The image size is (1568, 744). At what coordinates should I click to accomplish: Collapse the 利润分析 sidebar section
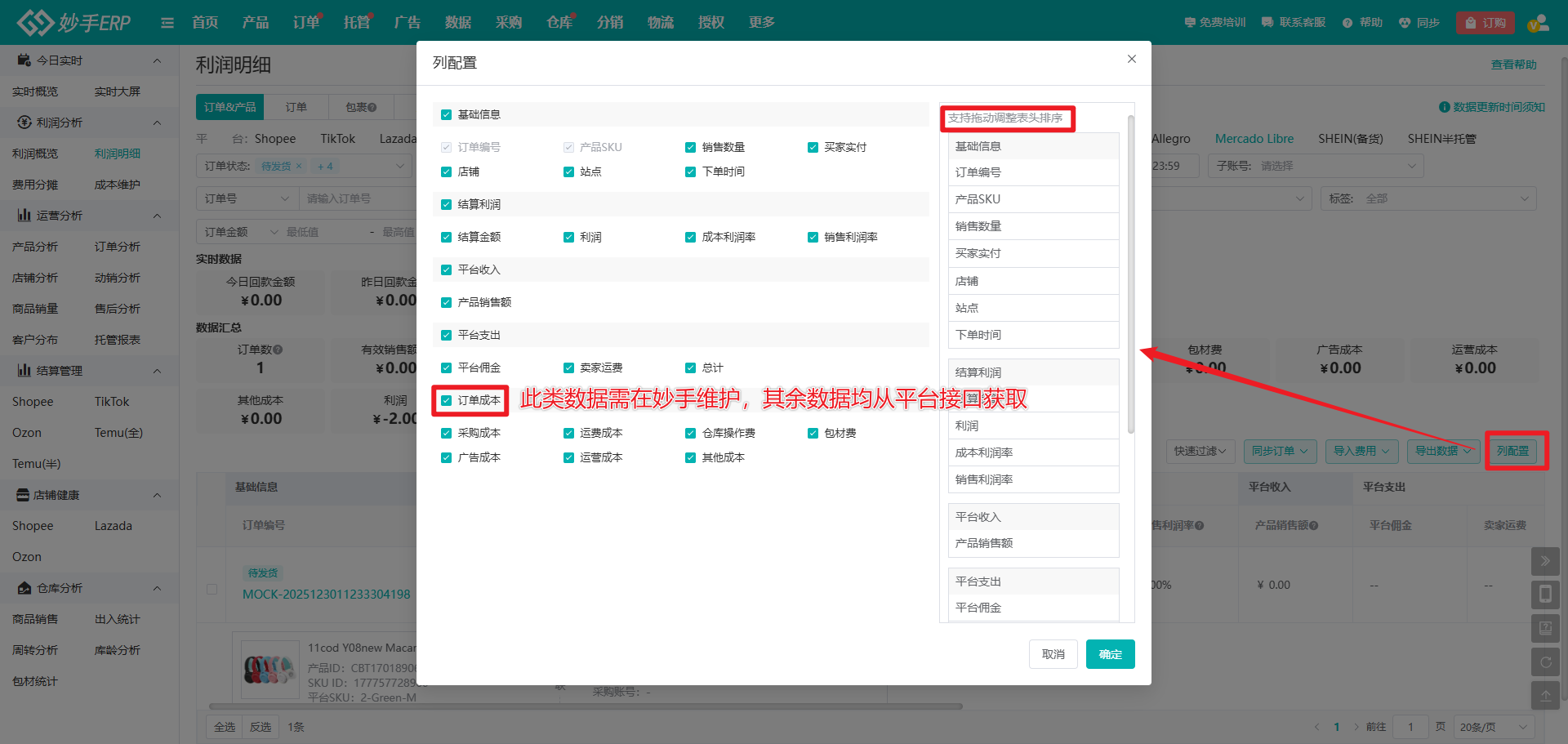click(157, 123)
